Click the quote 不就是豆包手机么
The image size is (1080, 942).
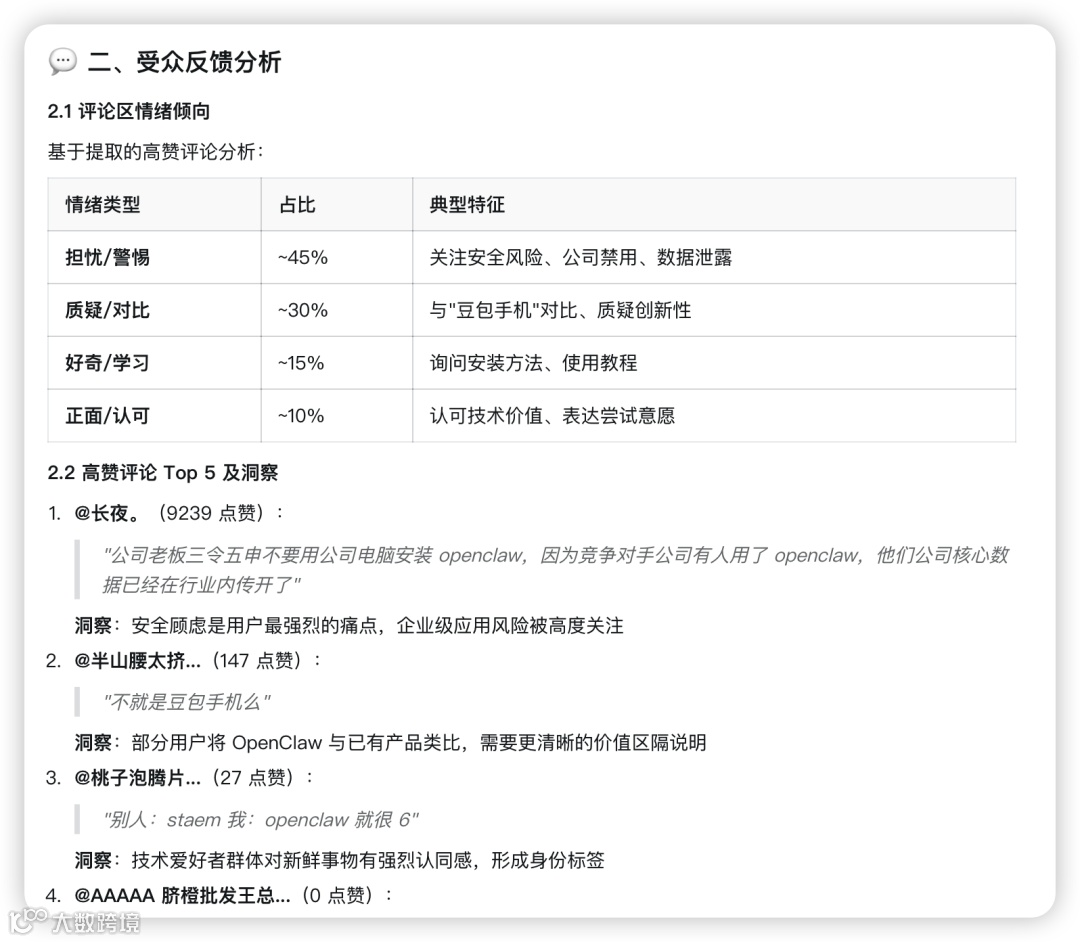(187, 702)
